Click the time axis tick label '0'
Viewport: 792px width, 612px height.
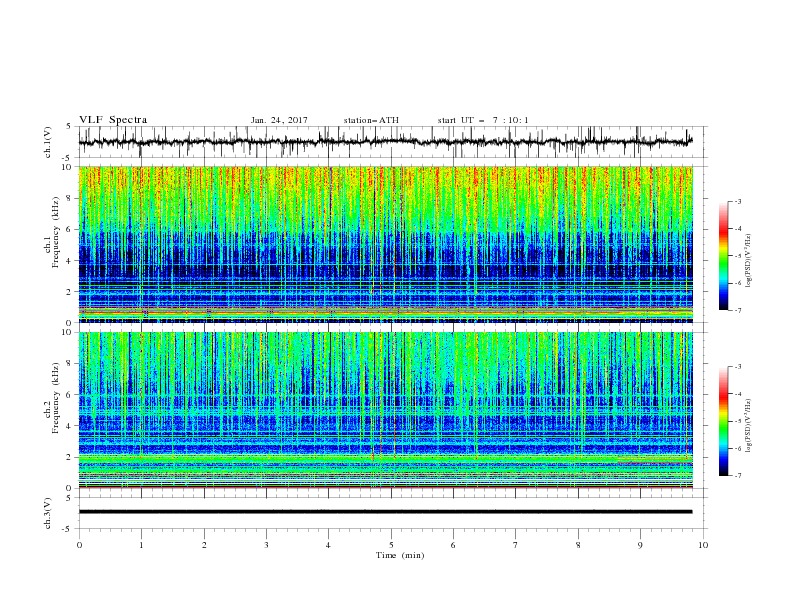[x=79, y=545]
